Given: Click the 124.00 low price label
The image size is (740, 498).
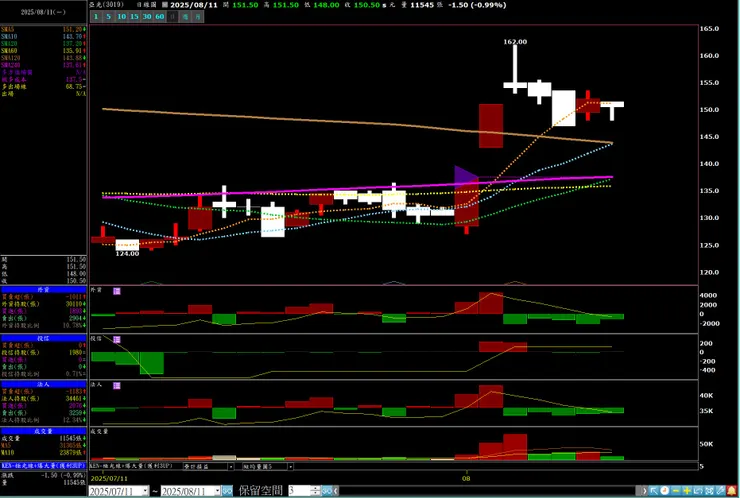Looking at the screenshot, I should pyautogui.click(x=127, y=253).
